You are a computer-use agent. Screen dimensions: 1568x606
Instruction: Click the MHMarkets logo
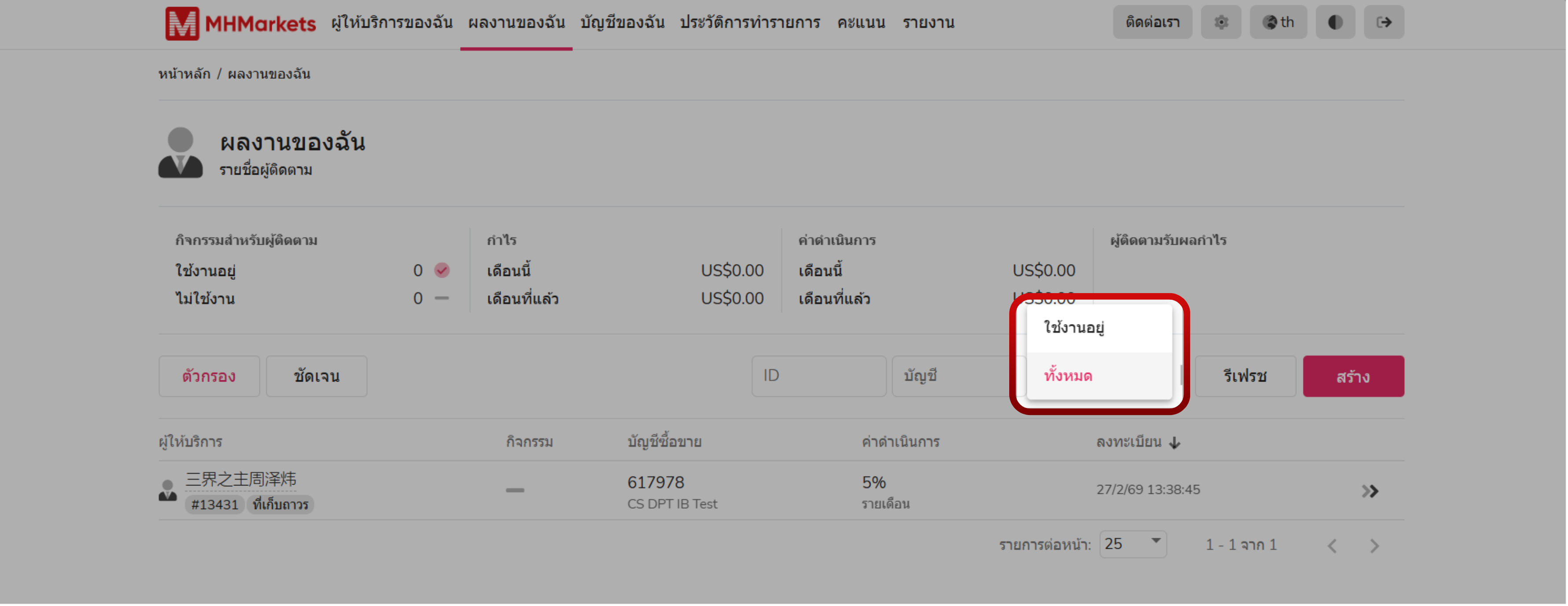click(x=240, y=23)
